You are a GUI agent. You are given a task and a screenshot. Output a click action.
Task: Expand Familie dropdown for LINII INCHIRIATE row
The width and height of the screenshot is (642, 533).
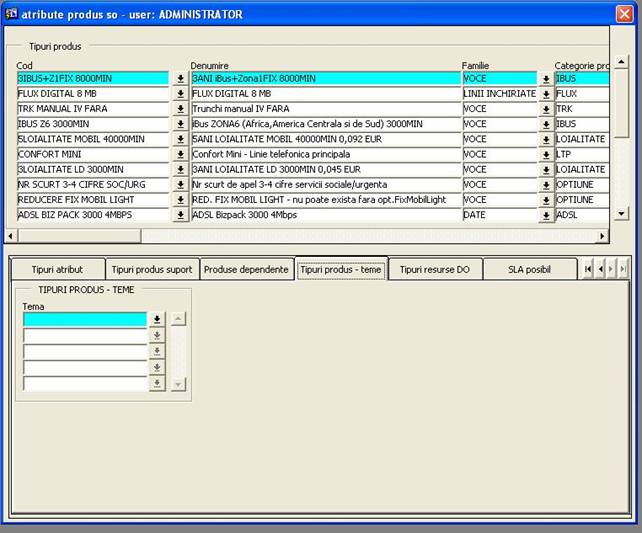point(546,94)
